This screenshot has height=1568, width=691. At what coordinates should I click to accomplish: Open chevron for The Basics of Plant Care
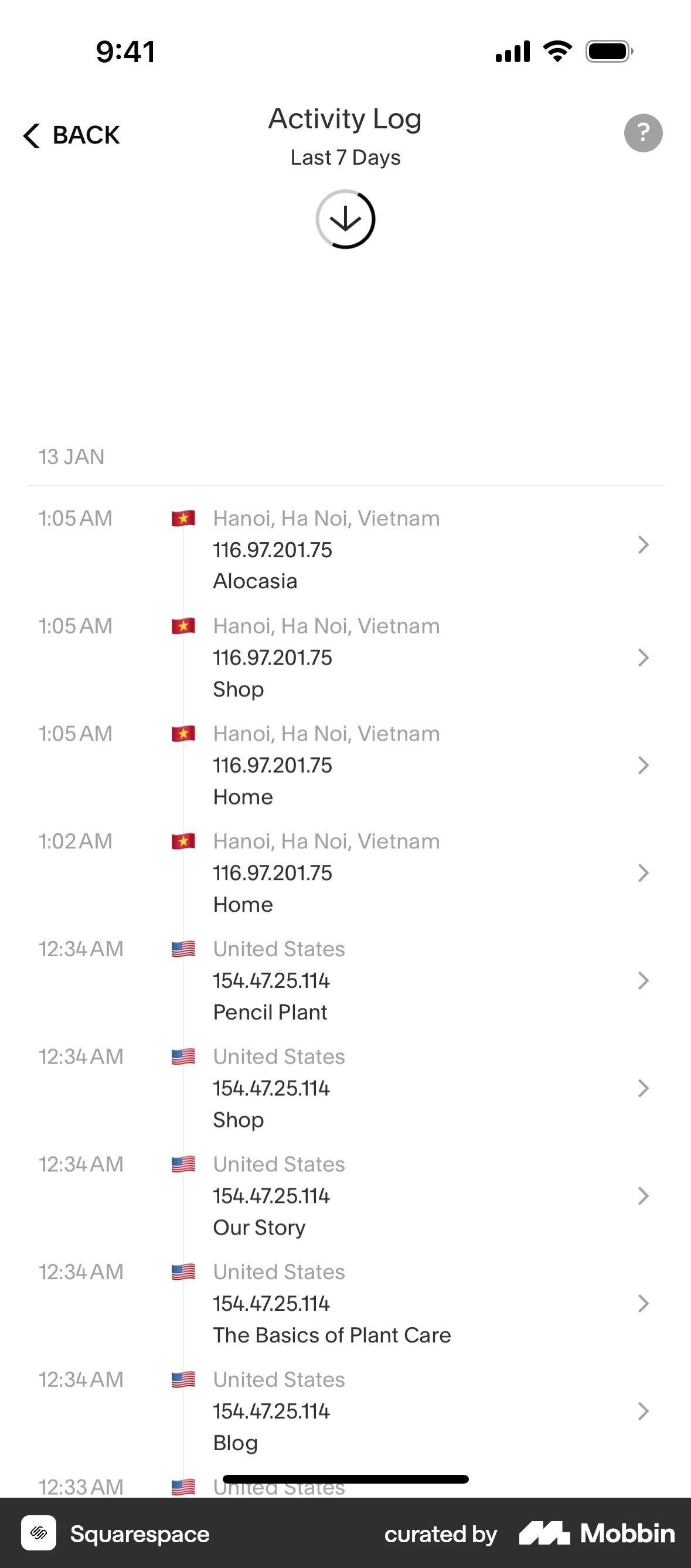643,1303
